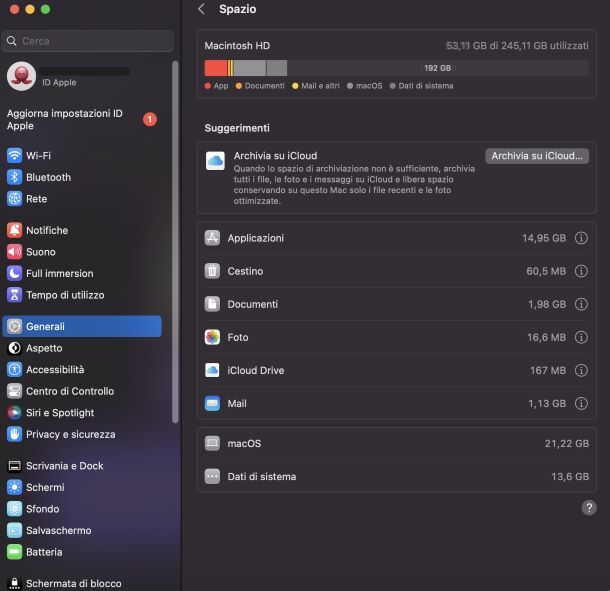The width and height of the screenshot is (610, 591).
Task: Open the help question mark button
Action: click(x=589, y=508)
